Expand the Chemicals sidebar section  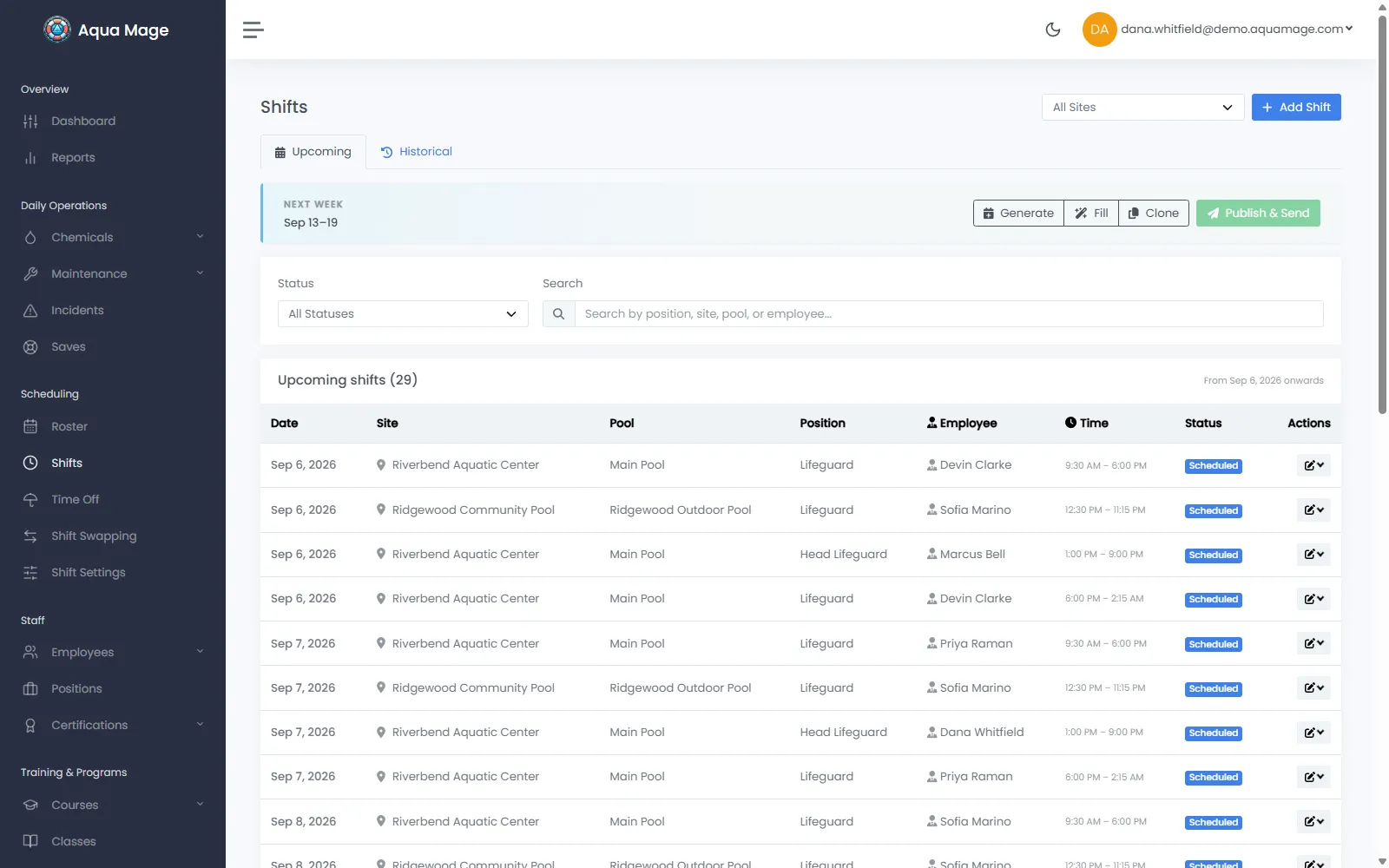pyautogui.click(x=113, y=238)
